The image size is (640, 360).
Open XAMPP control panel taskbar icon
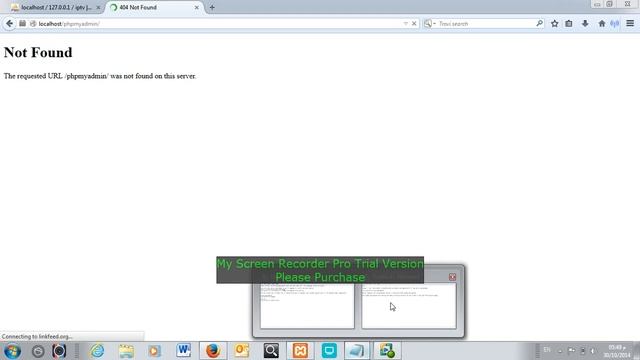300,351
